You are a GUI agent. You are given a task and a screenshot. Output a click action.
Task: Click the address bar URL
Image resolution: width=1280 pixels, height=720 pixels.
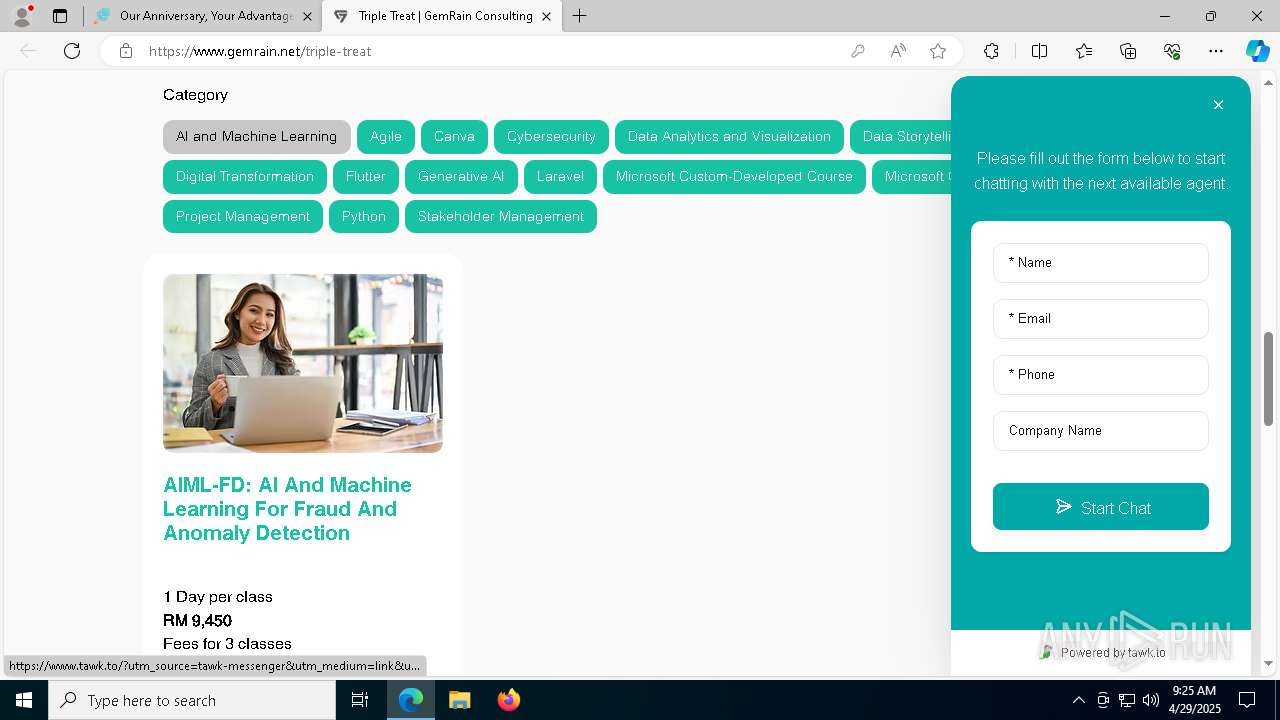point(260,51)
